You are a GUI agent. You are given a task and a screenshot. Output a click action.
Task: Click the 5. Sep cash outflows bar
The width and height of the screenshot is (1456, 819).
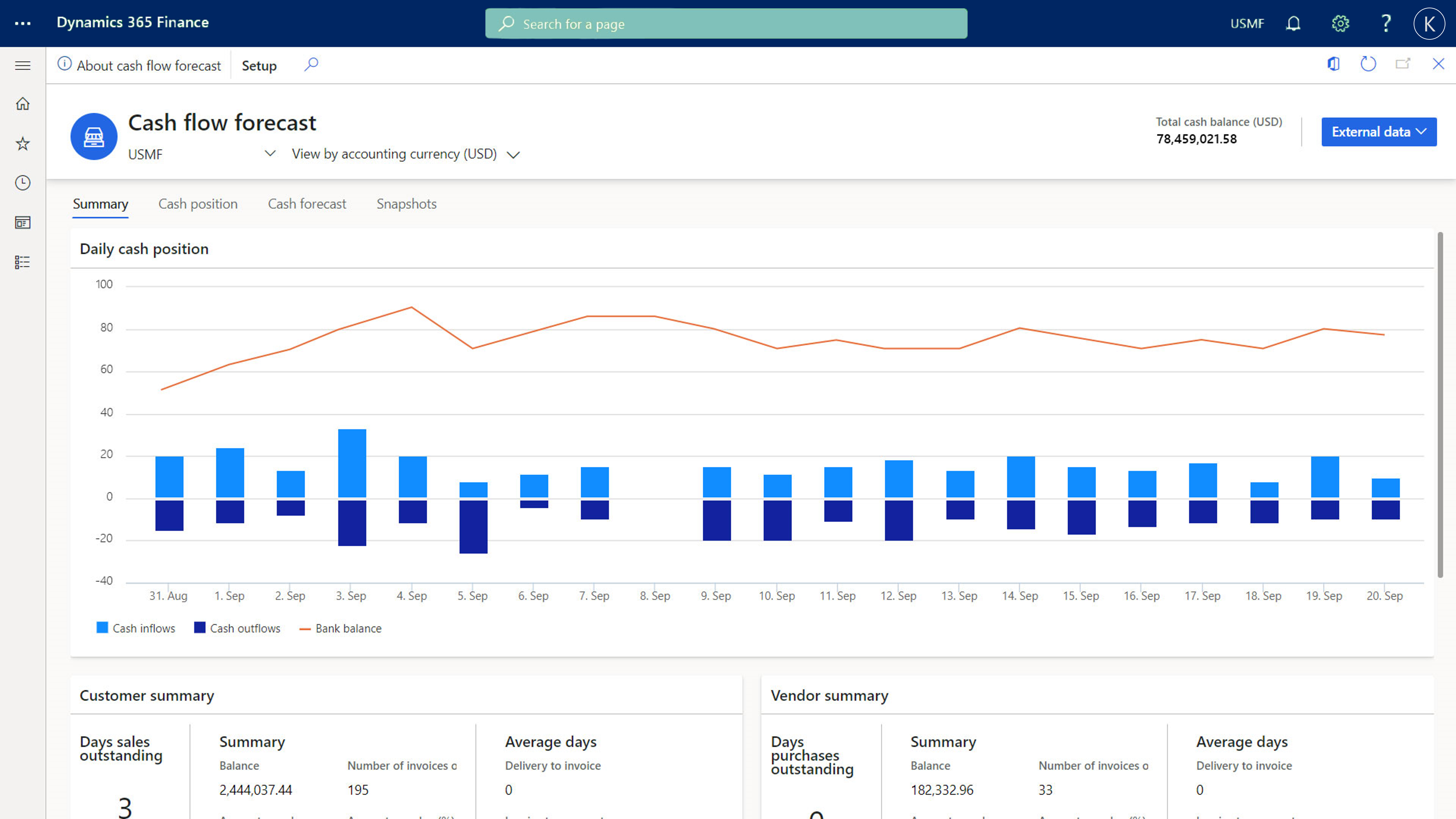click(x=473, y=527)
